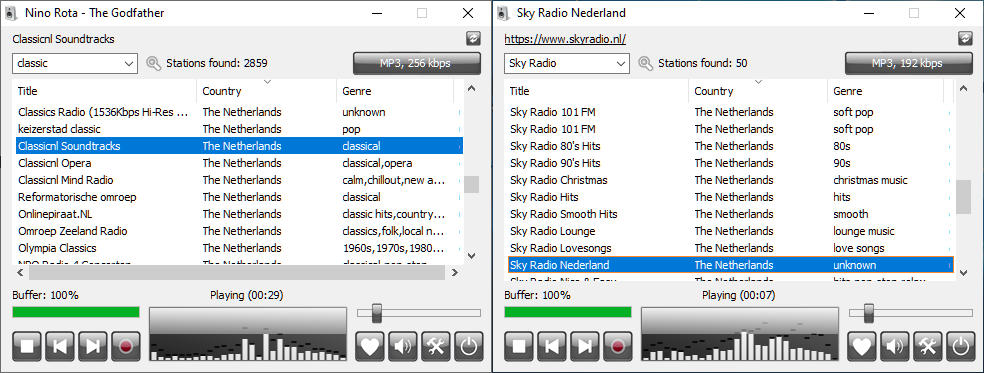Stop playback in Sky Radio window

[x=518, y=346]
